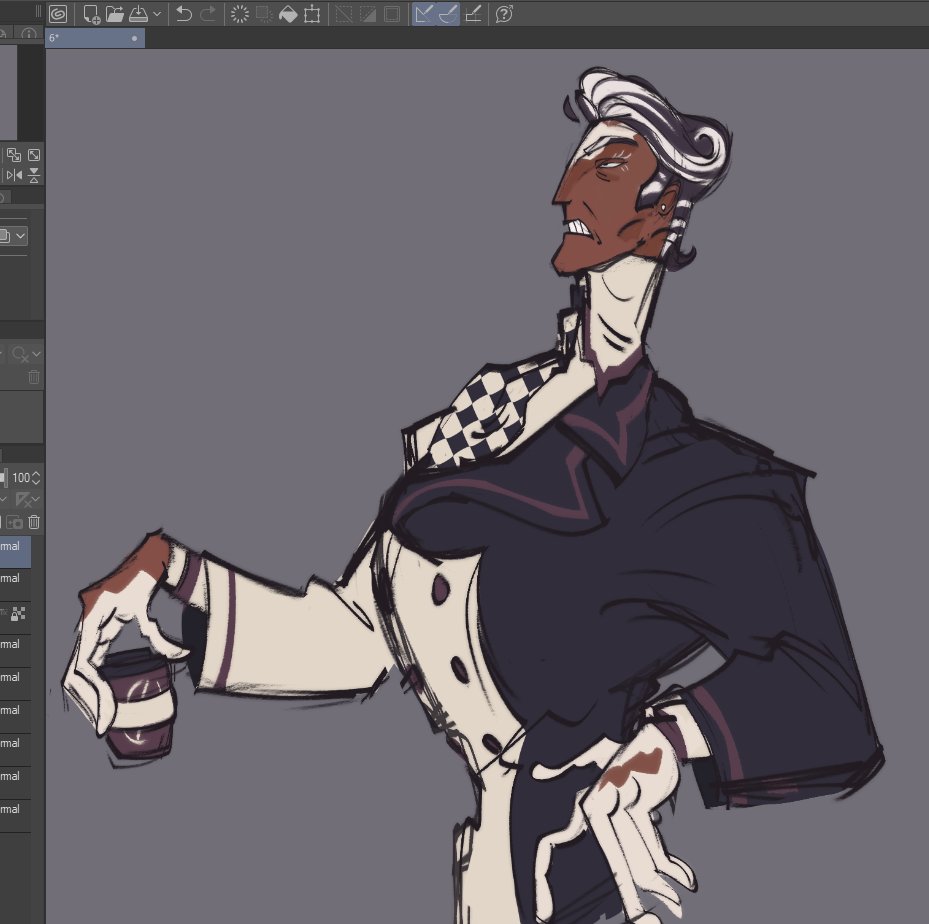Click the greyed-out magnifier-with-x icon
929x924 pixels.
click(20, 355)
